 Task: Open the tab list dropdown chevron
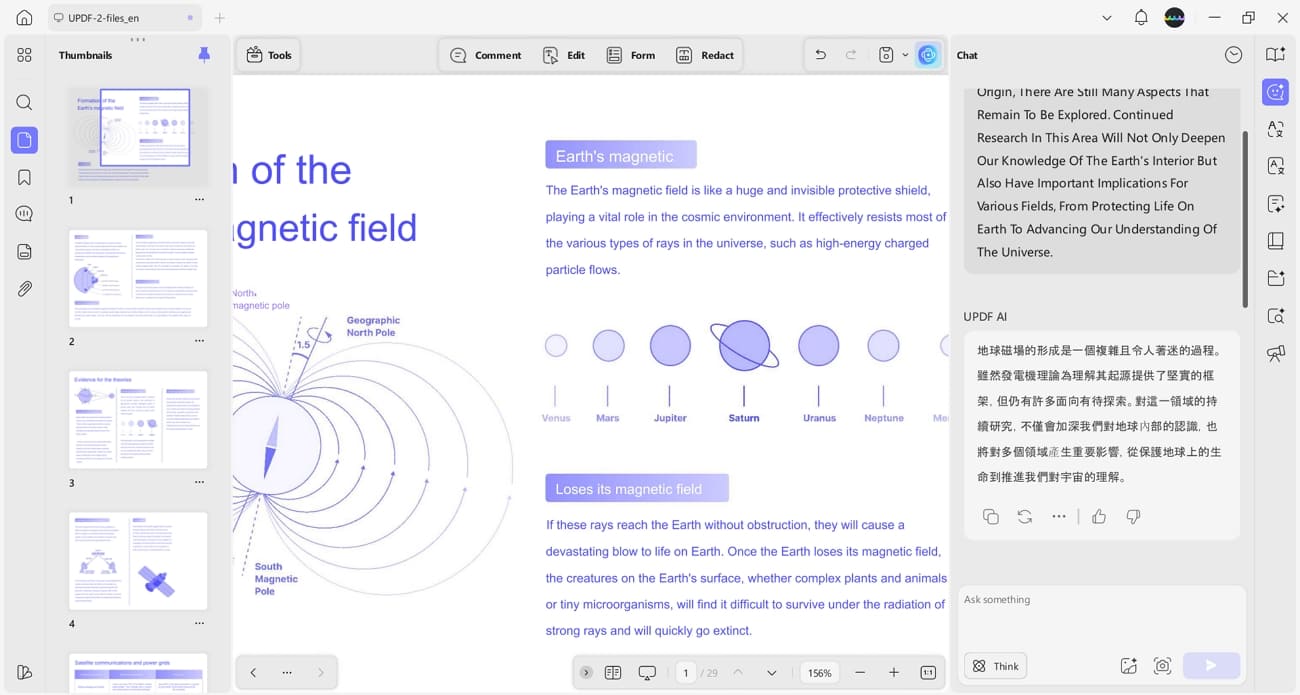coord(1107,17)
